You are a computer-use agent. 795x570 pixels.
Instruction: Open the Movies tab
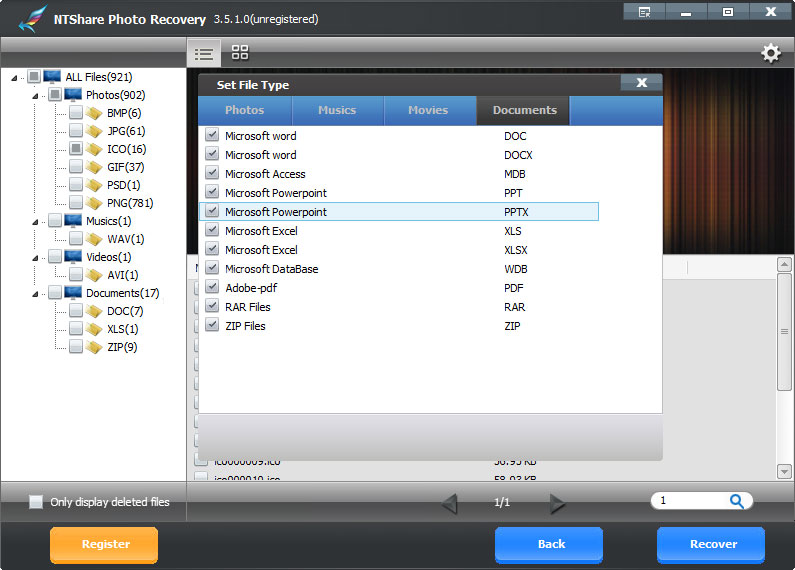[429, 111]
